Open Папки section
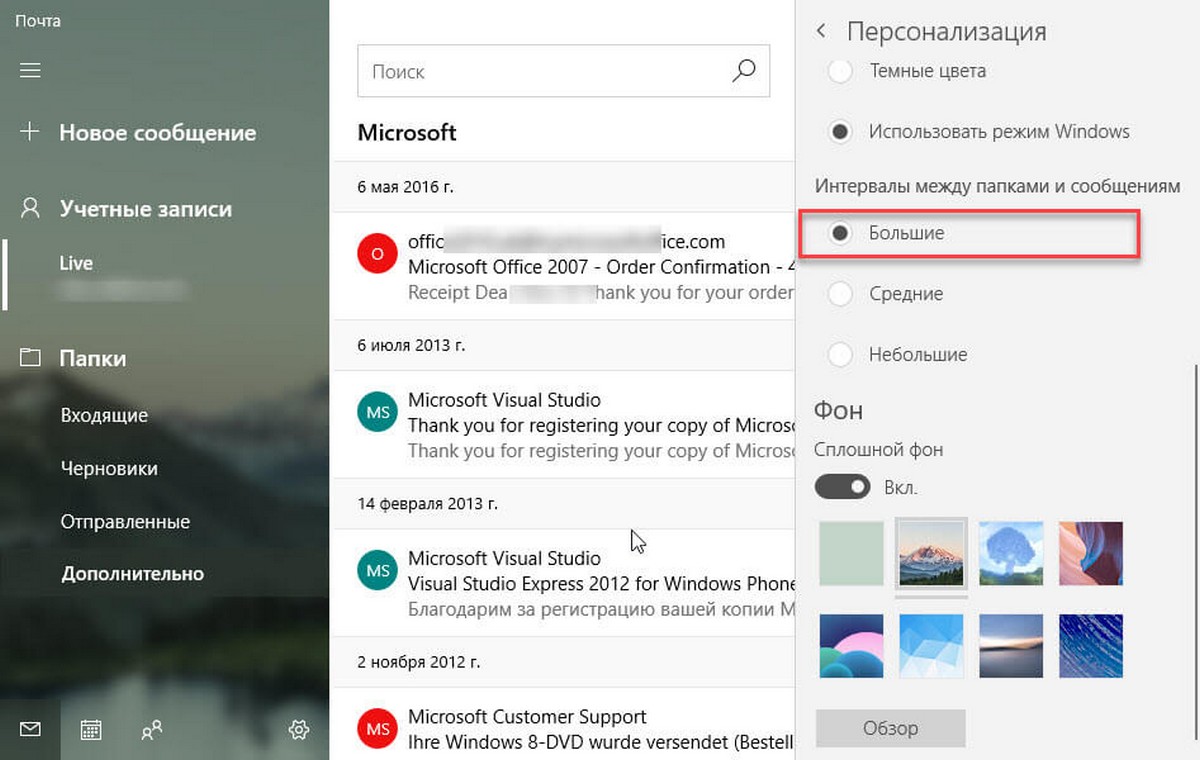Image resolution: width=1200 pixels, height=760 pixels. [x=92, y=358]
